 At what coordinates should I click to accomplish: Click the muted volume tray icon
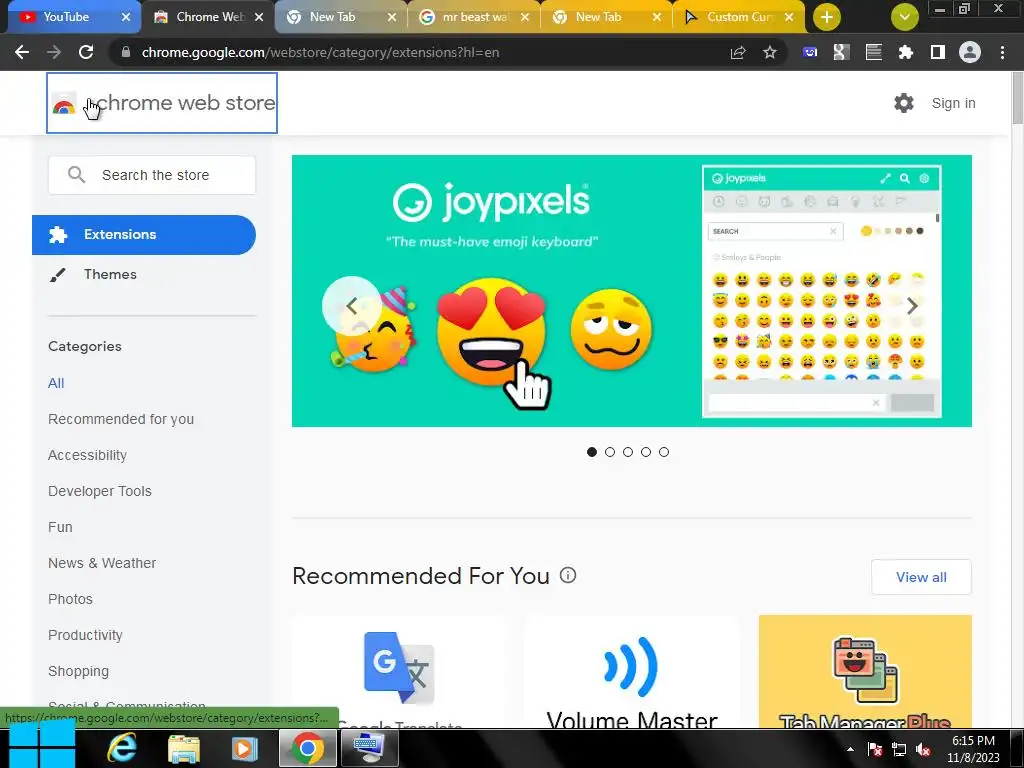pyautogui.click(x=923, y=750)
